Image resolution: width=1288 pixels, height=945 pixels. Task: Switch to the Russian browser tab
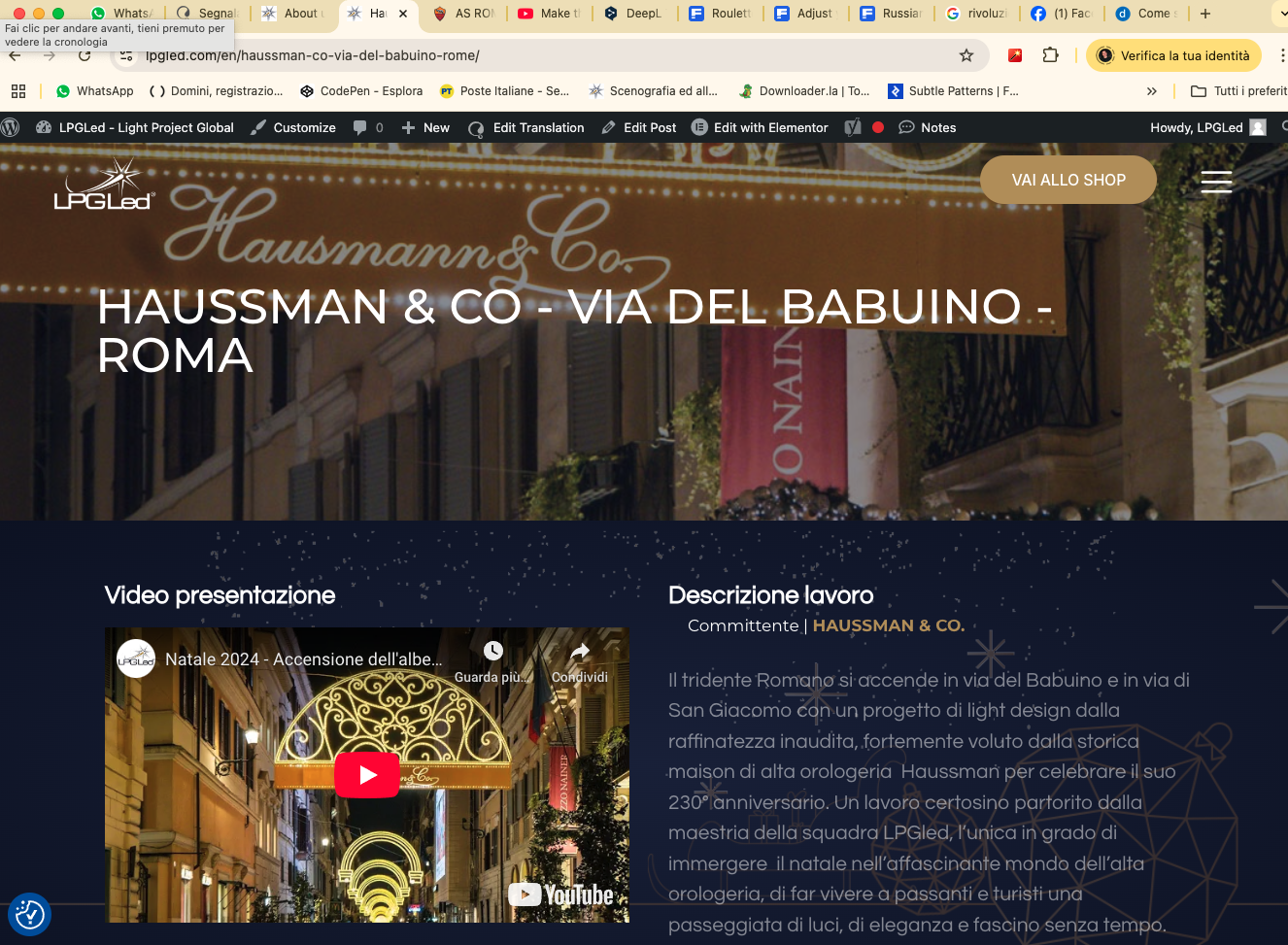(890, 14)
